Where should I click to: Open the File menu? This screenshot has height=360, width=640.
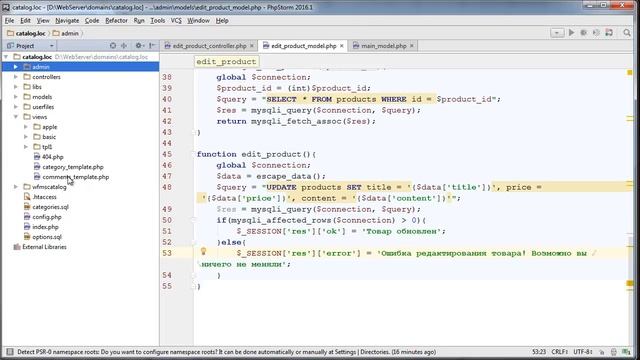[9, 20]
